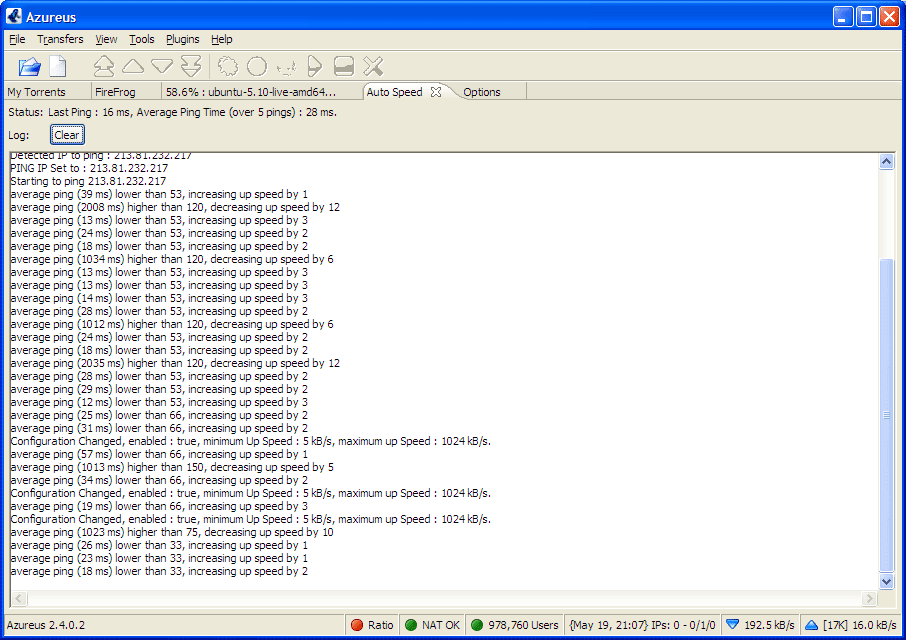906x640 pixels.
Task: Click the log line with average ping 19 ms
Action: 159,506
